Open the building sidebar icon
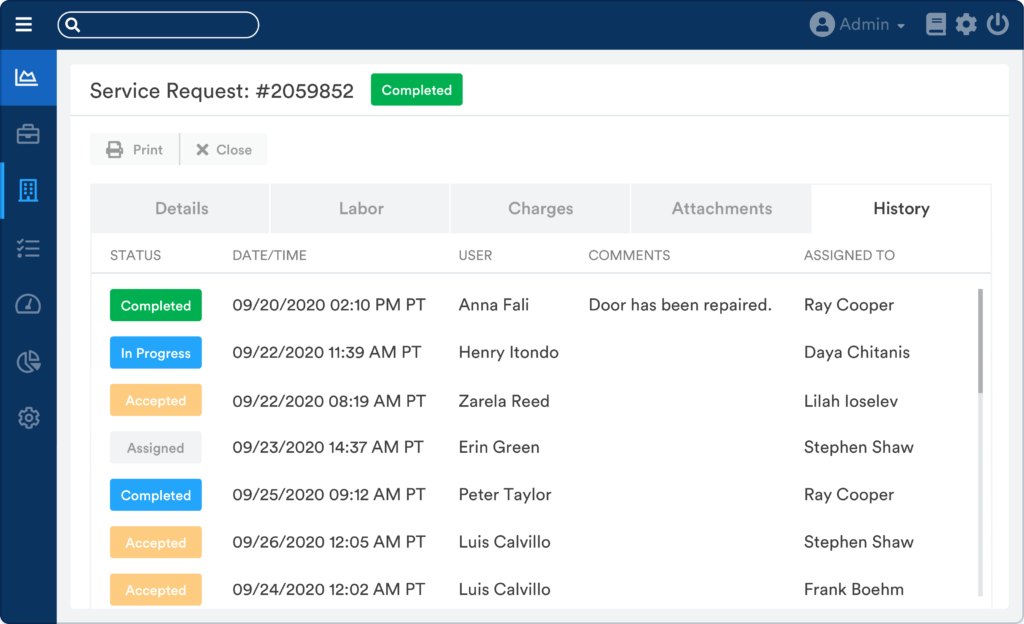 click(x=28, y=191)
